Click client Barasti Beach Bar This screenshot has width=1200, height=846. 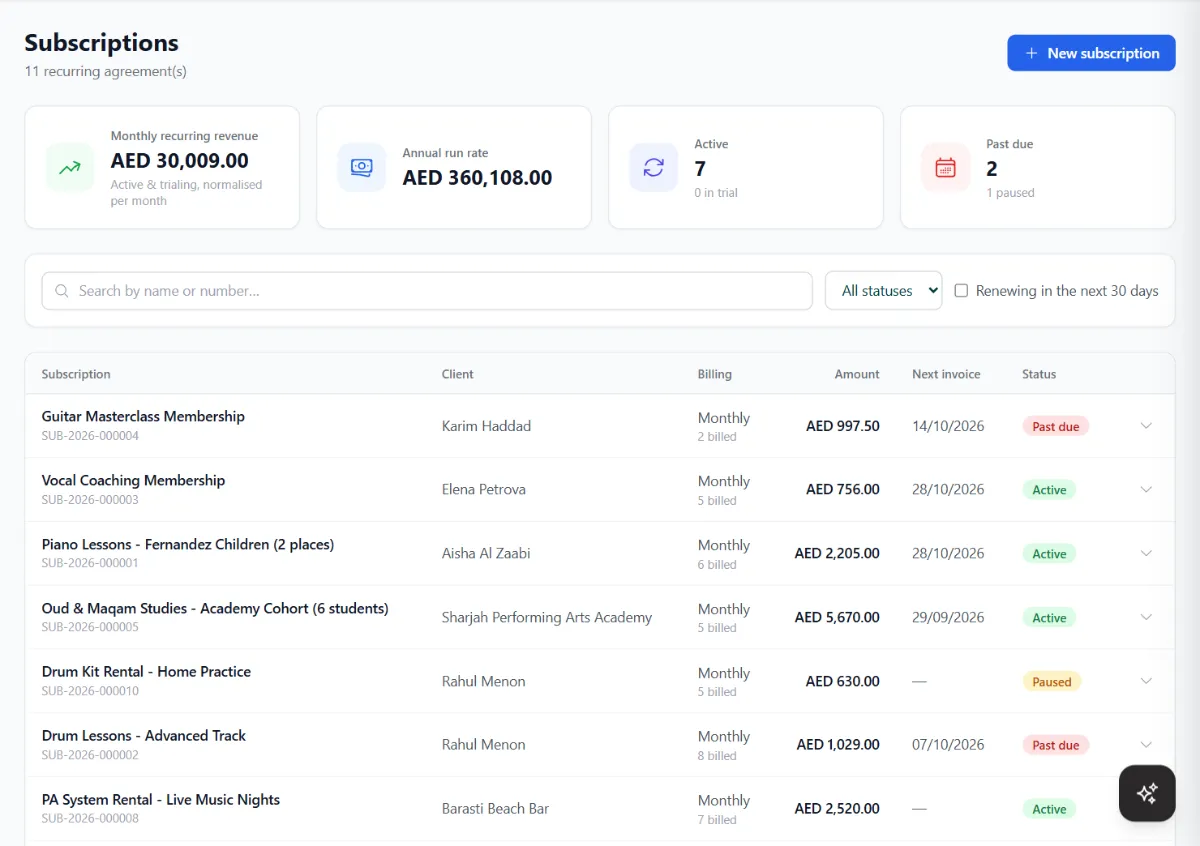pos(495,808)
